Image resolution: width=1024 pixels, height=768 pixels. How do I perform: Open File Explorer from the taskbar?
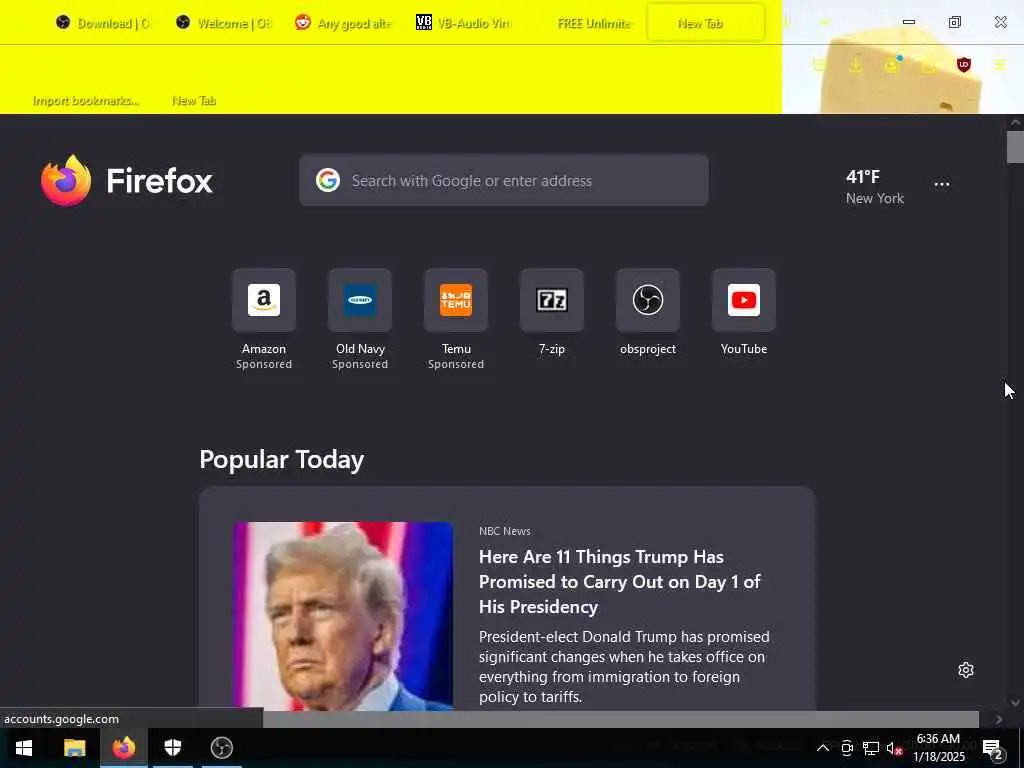(74, 748)
